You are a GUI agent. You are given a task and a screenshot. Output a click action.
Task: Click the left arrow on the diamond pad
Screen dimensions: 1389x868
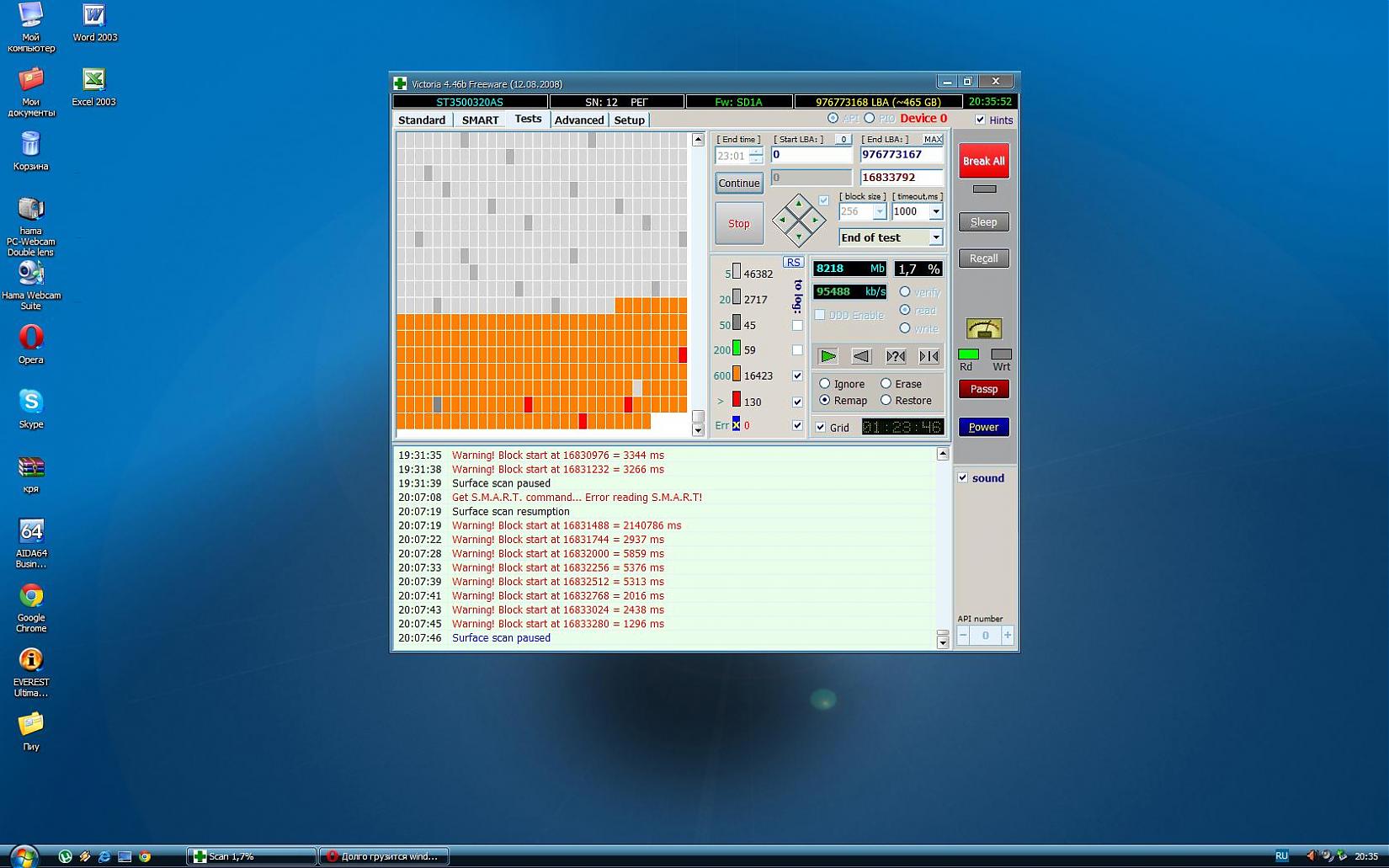tap(782, 220)
